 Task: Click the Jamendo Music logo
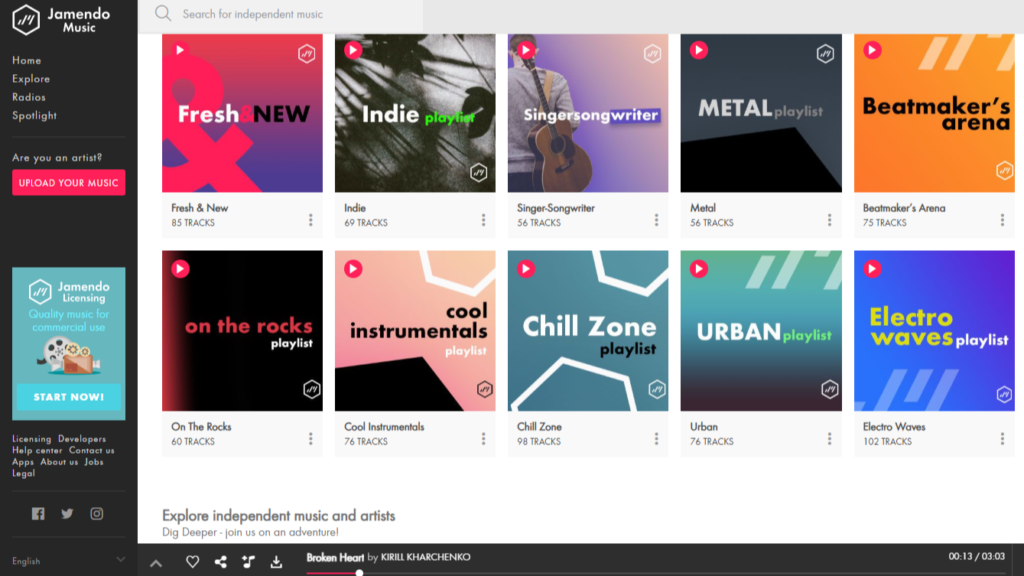[61, 20]
